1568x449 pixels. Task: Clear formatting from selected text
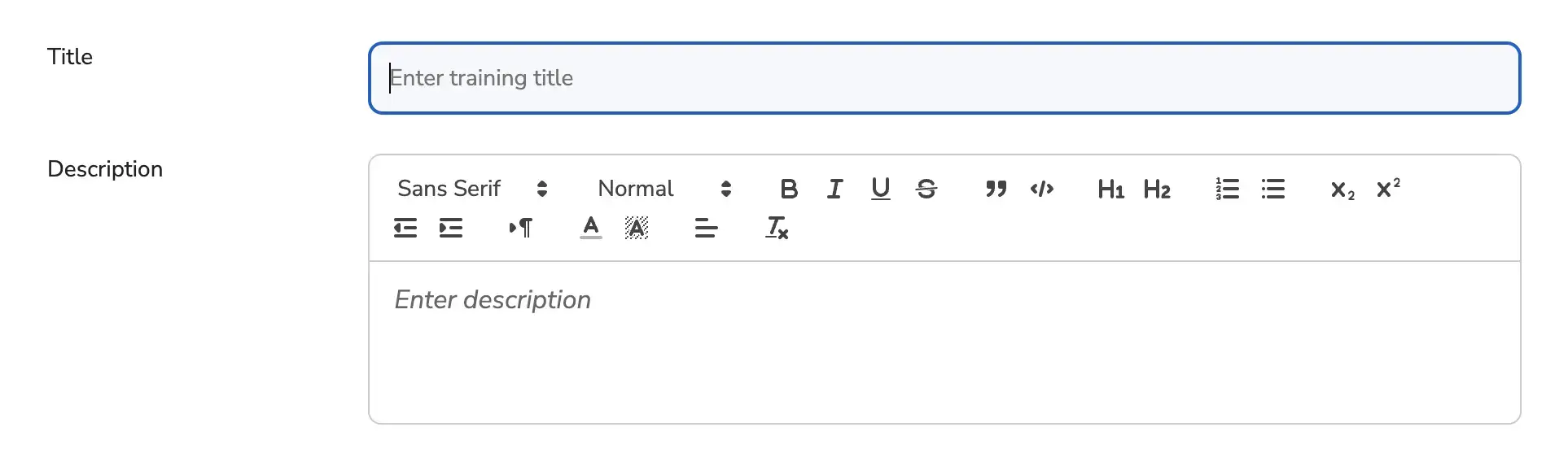point(777,228)
